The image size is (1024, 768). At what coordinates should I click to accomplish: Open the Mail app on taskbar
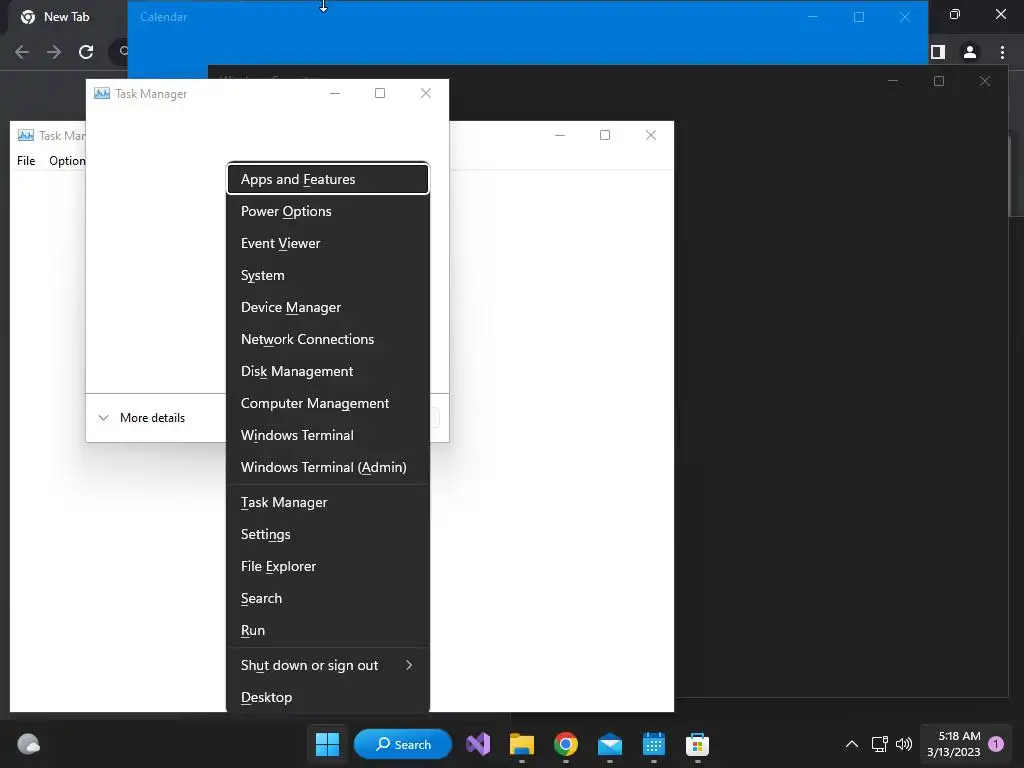coord(609,744)
